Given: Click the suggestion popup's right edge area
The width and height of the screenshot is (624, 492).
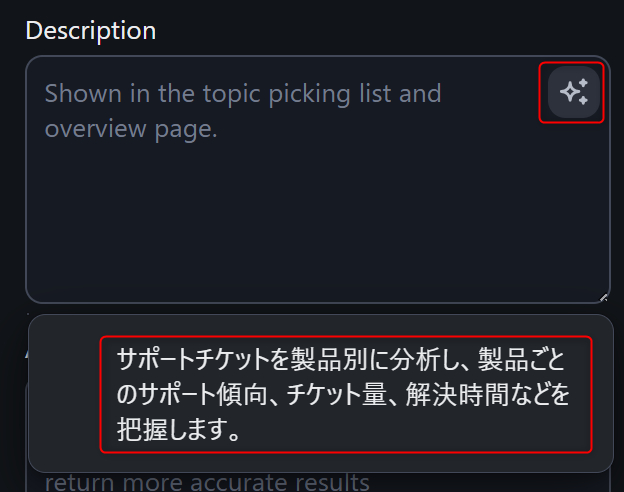Looking at the screenshot, I should [x=603, y=394].
